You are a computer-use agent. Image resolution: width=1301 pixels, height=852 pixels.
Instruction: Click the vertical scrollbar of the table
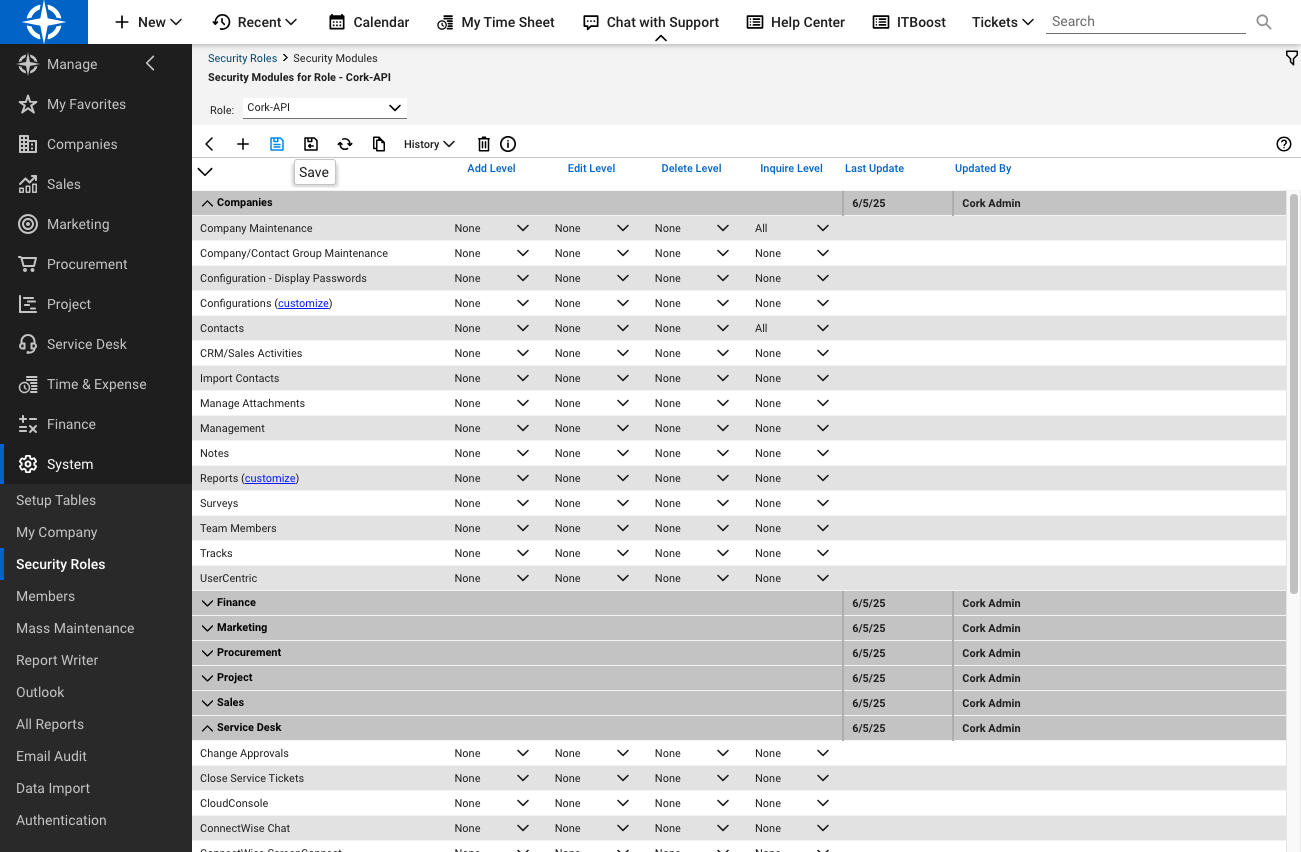pyautogui.click(x=1294, y=392)
